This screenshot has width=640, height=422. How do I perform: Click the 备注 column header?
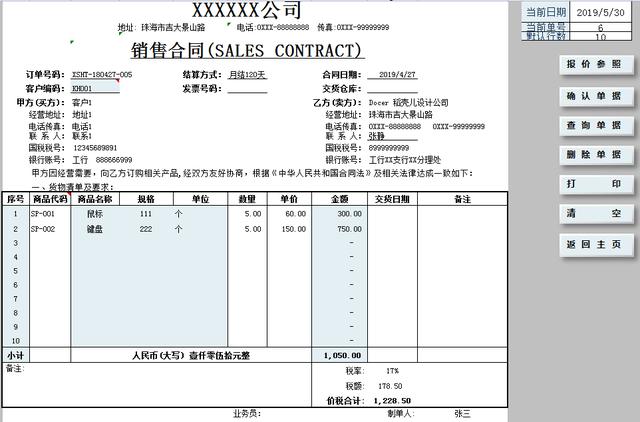pos(462,199)
